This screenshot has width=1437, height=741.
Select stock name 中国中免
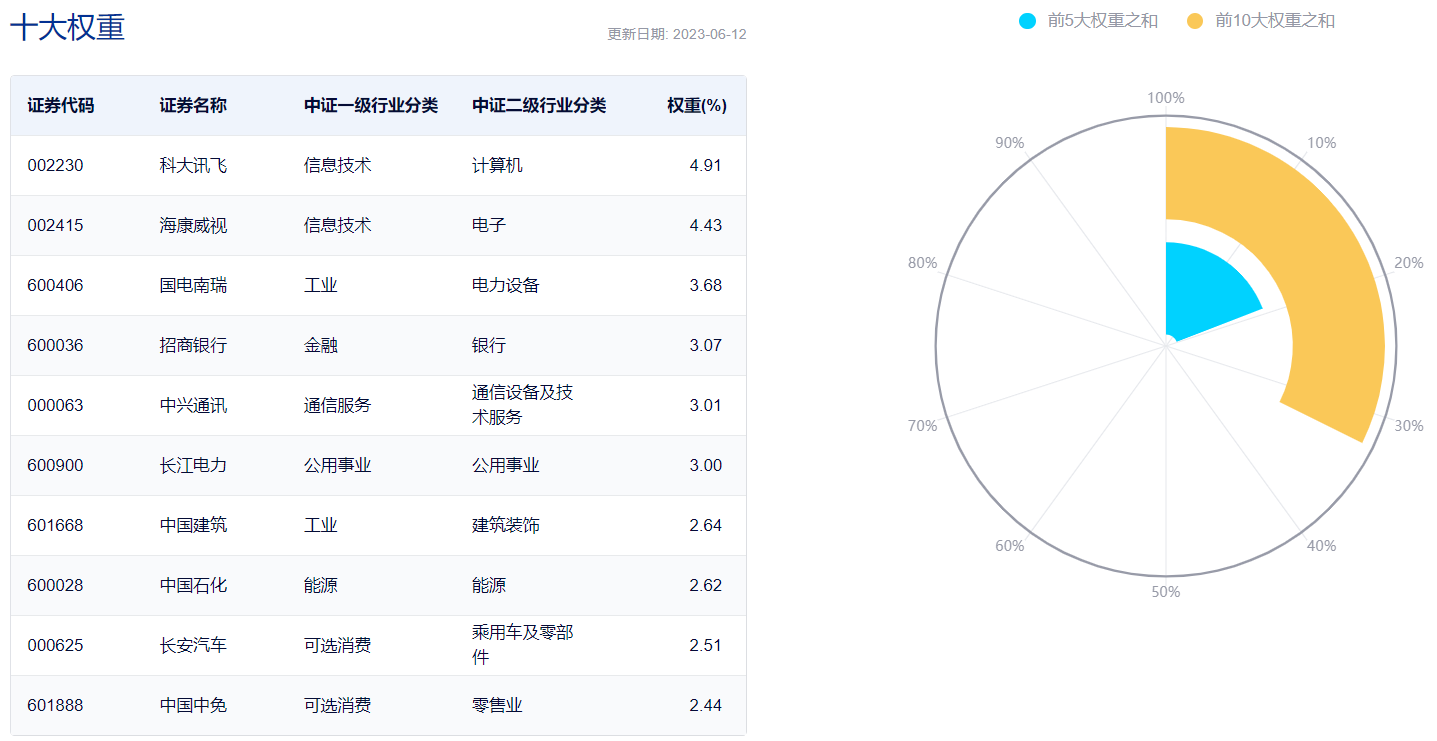click(193, 705)
